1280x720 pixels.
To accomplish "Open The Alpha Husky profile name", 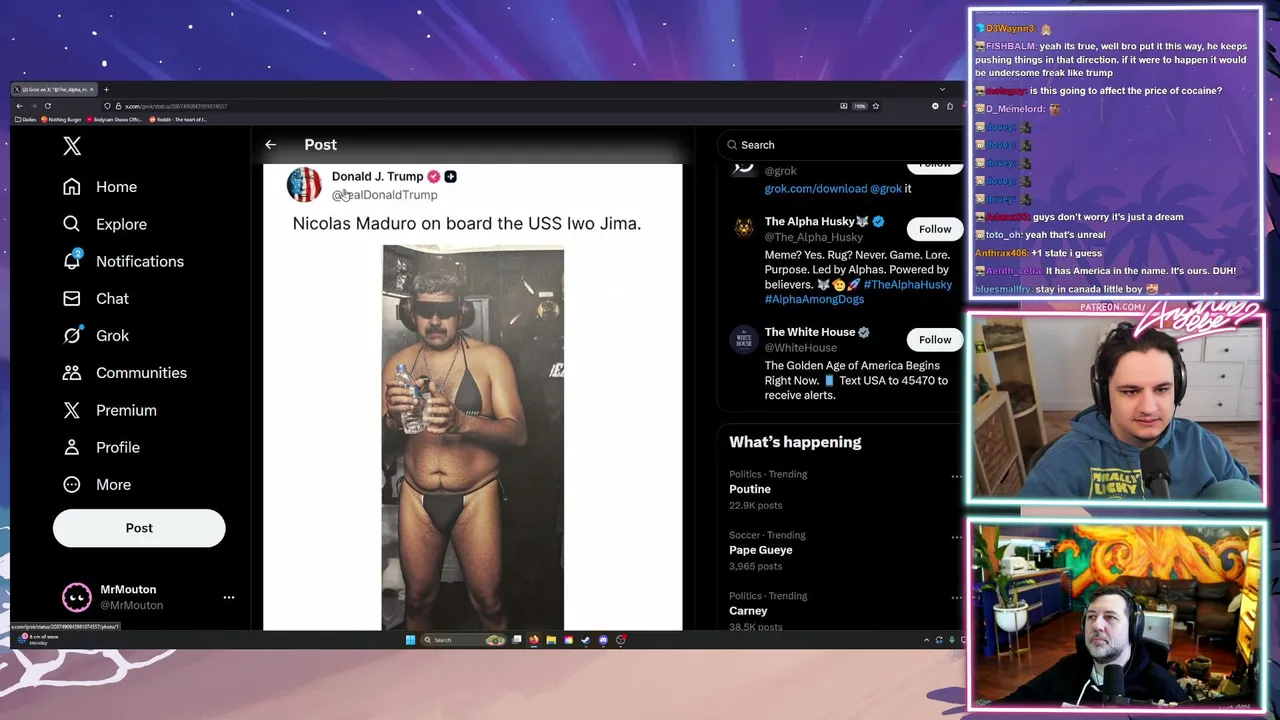I will point(810,221).
